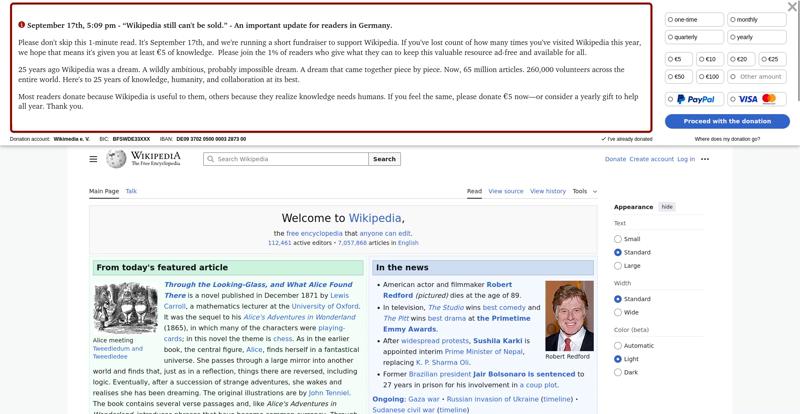The image size is (800, 414).
Task: Click the Search button
Action: (384, 159)
